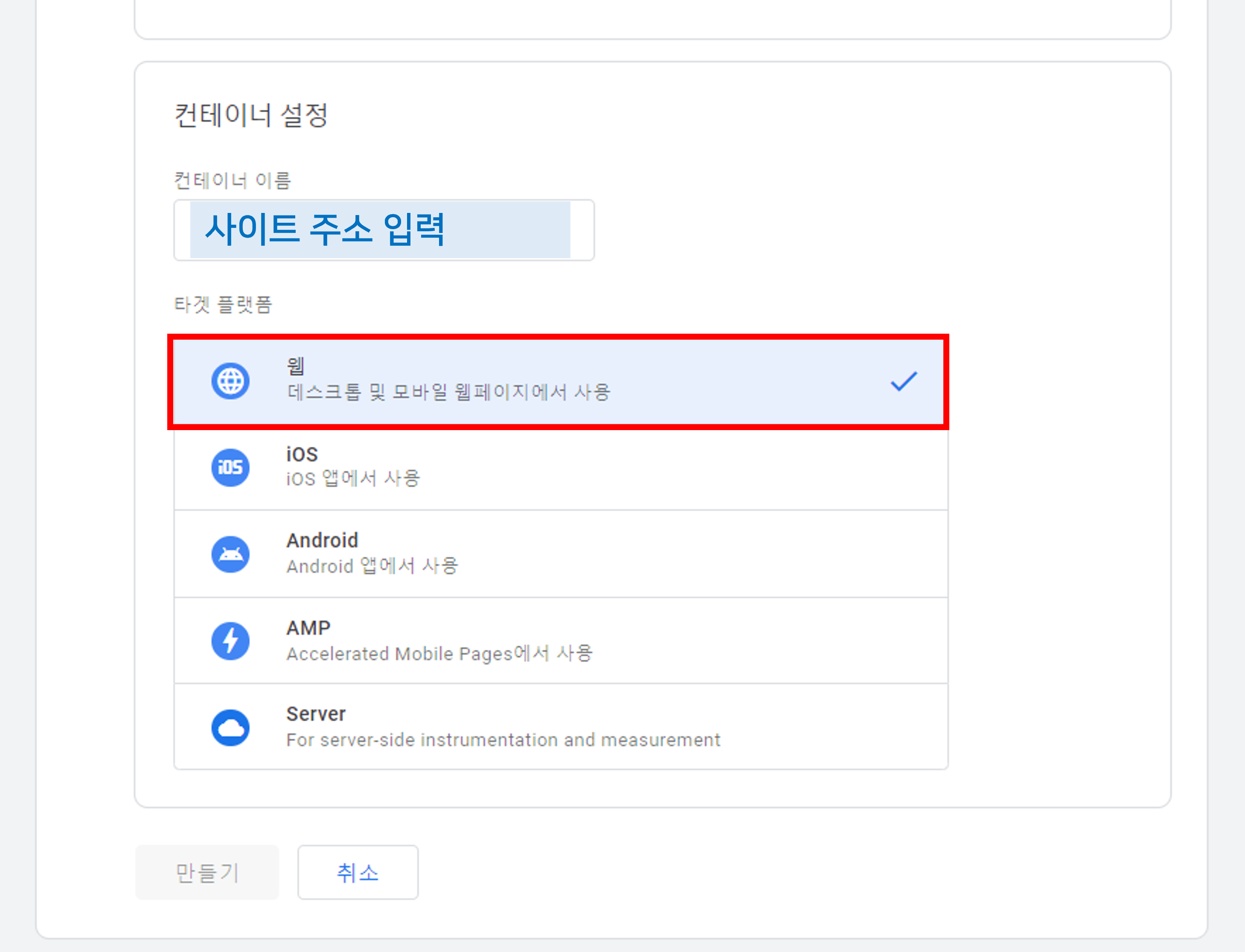Click the Server cloud icon
This screenshot has height=952, width=1245.
tap(230, 728)
